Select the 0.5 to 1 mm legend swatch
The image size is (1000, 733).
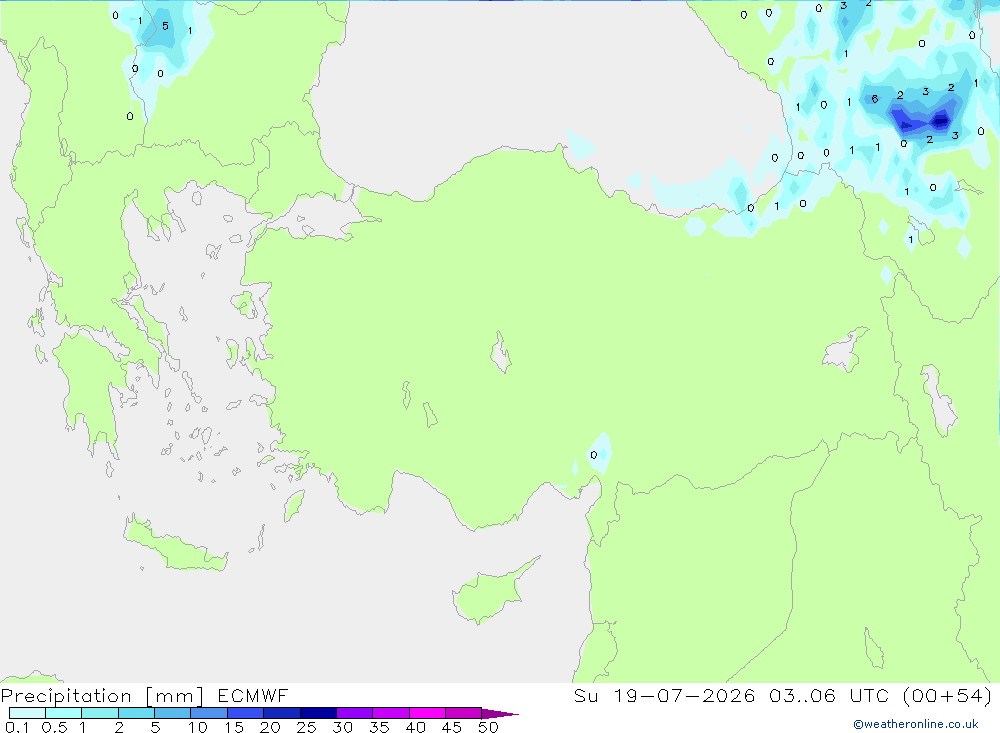point(64,713)
